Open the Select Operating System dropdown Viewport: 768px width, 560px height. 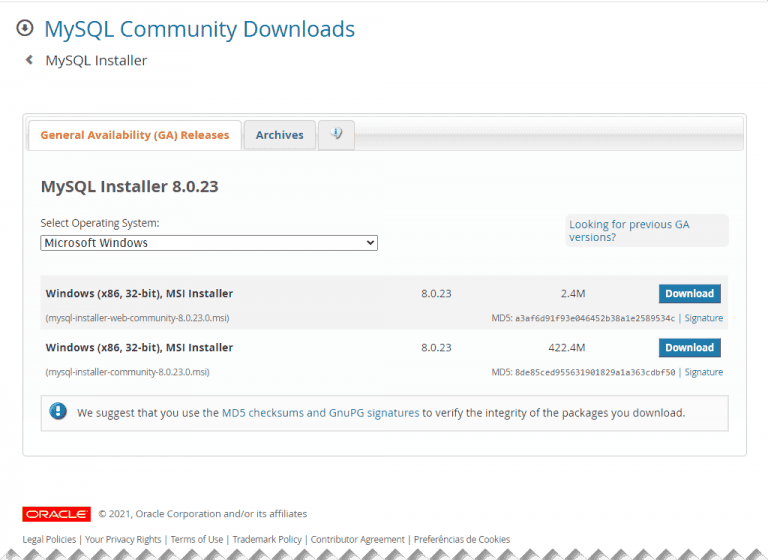pyautogui.click(x=209, y=243)
